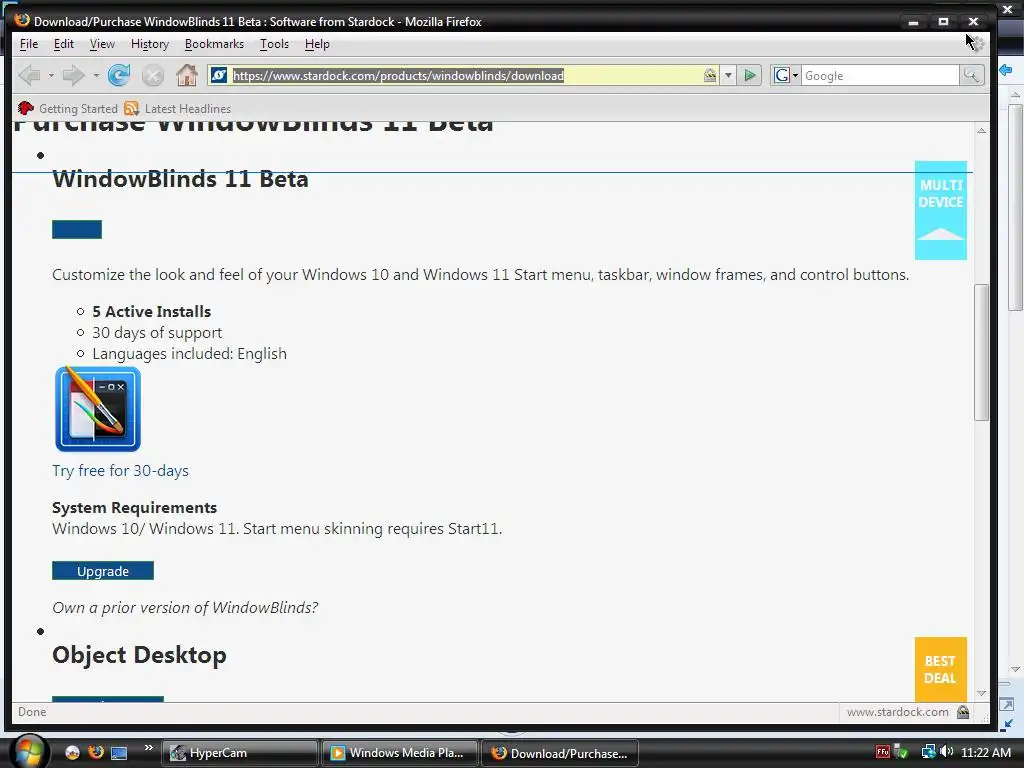Switch to Windows Media Player taskbar button
The height and width of the screenshot is (768, 1024).
tap(400, 753)
